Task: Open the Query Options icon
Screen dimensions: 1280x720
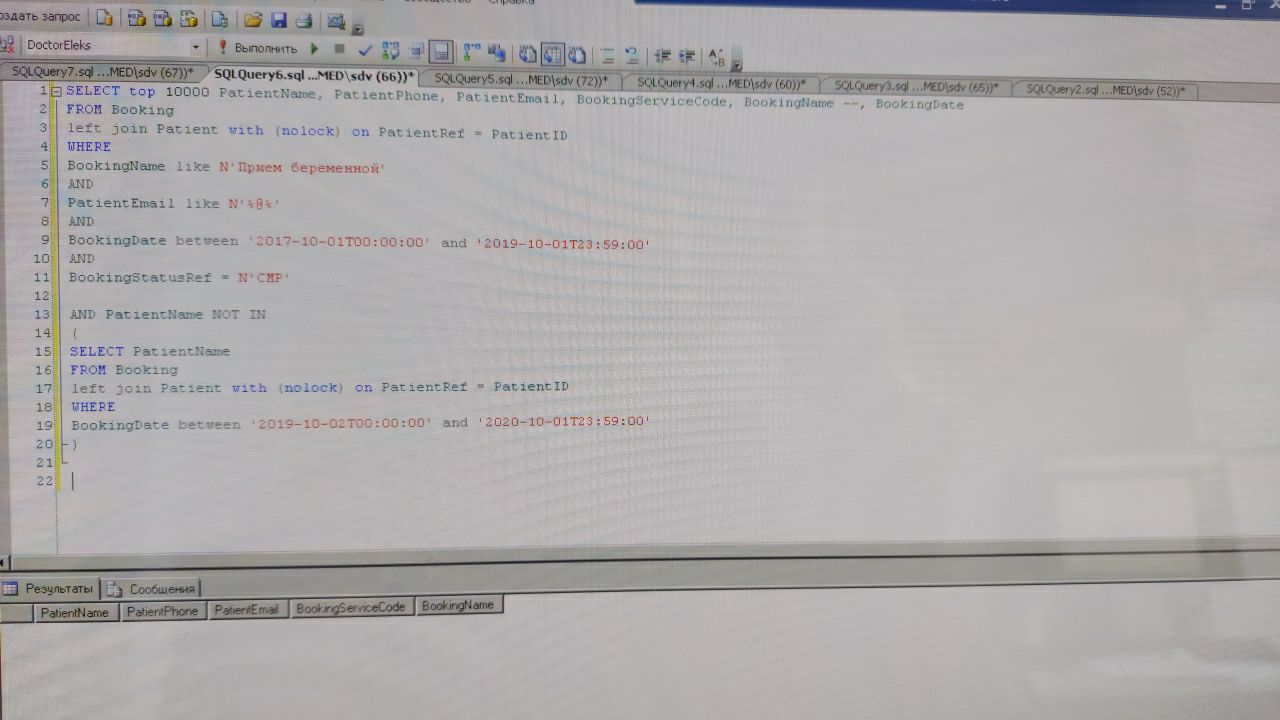Action: [x=416, y=50]
